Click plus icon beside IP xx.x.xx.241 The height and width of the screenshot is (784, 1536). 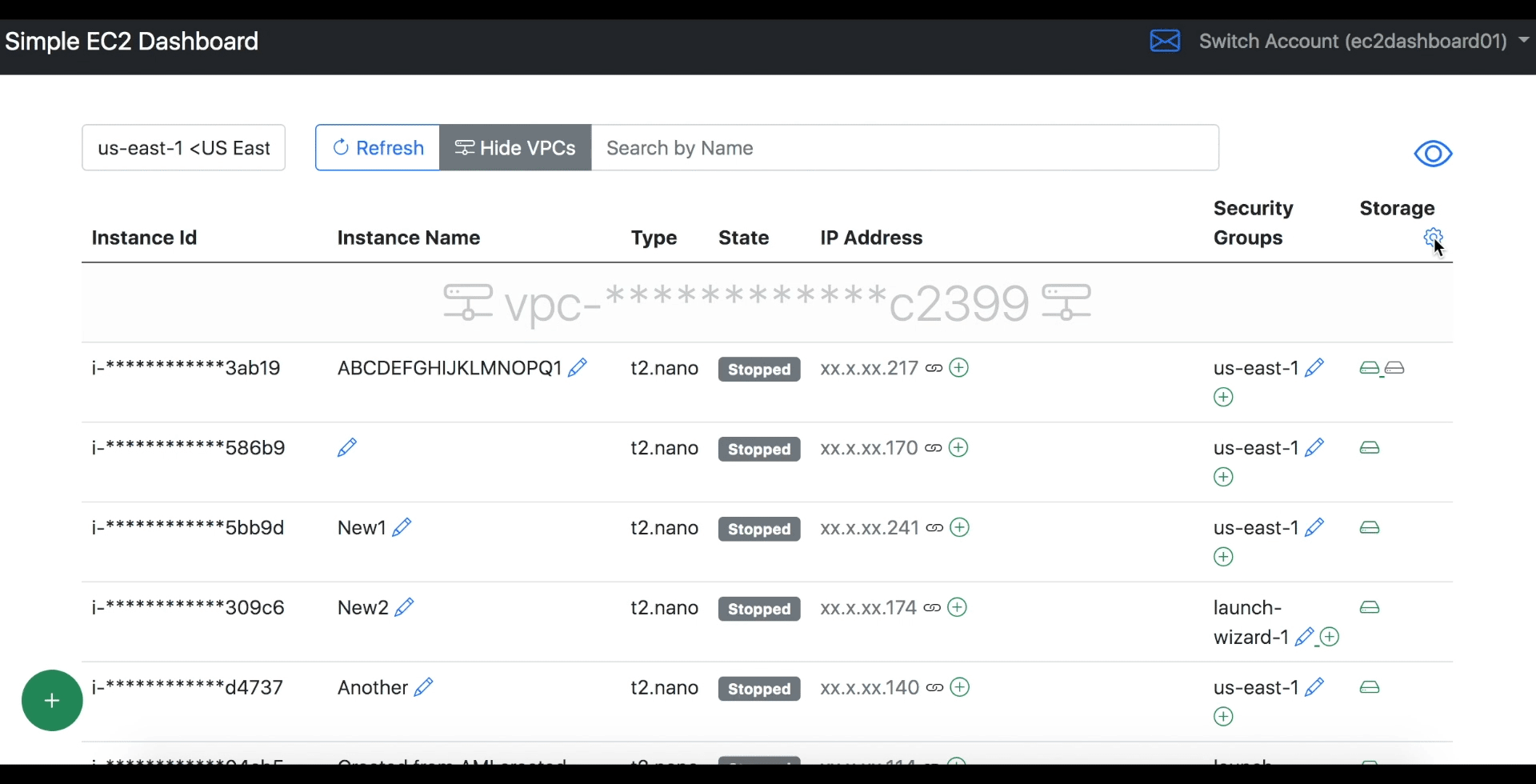960,527
